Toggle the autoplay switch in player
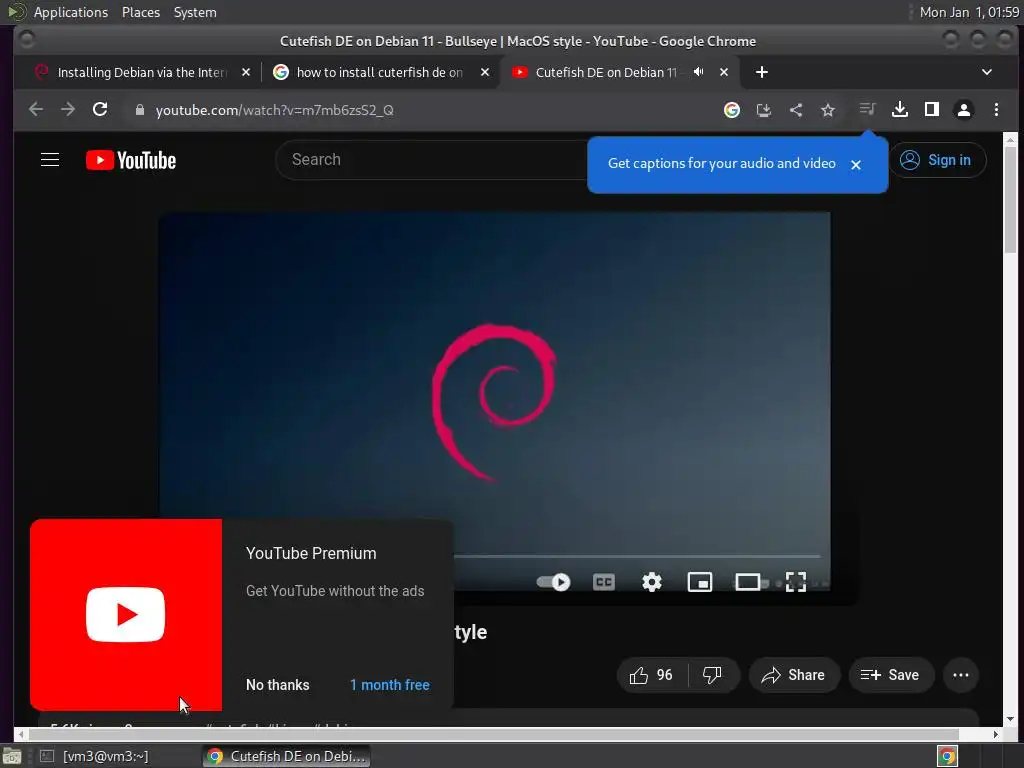 click(x=553, y=581)
